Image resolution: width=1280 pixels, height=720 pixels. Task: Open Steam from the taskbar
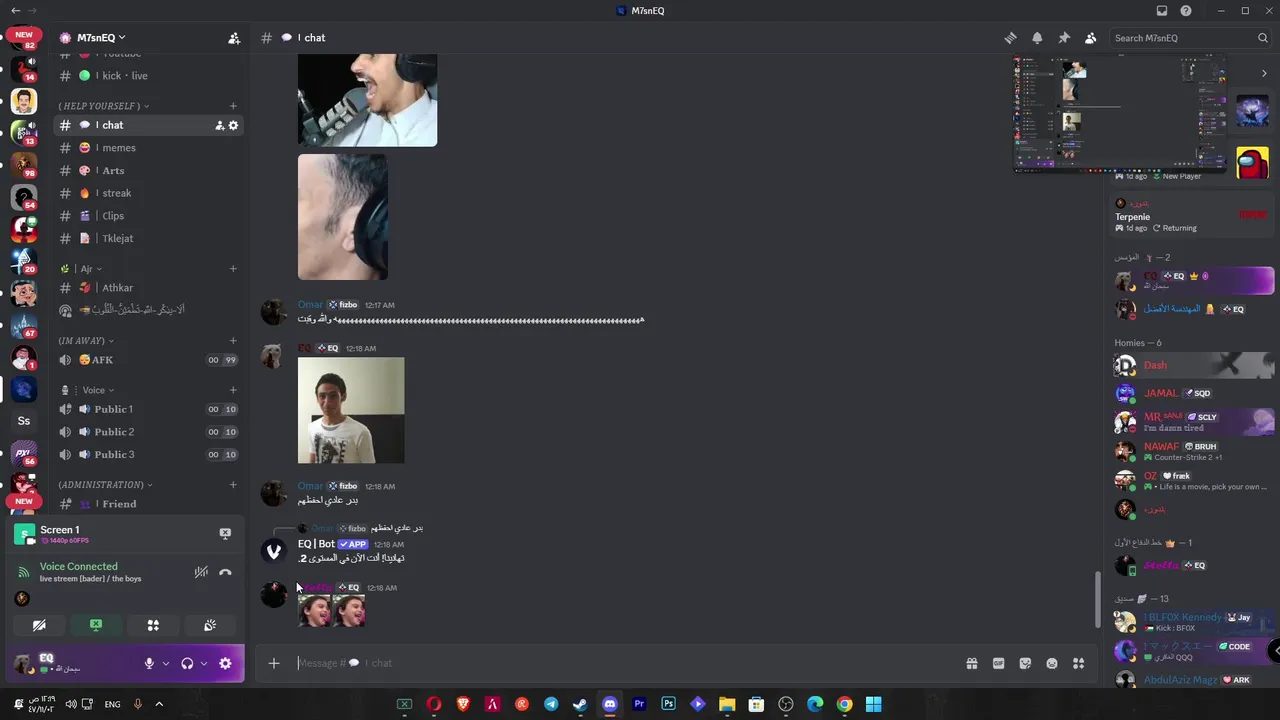point(580,704)
